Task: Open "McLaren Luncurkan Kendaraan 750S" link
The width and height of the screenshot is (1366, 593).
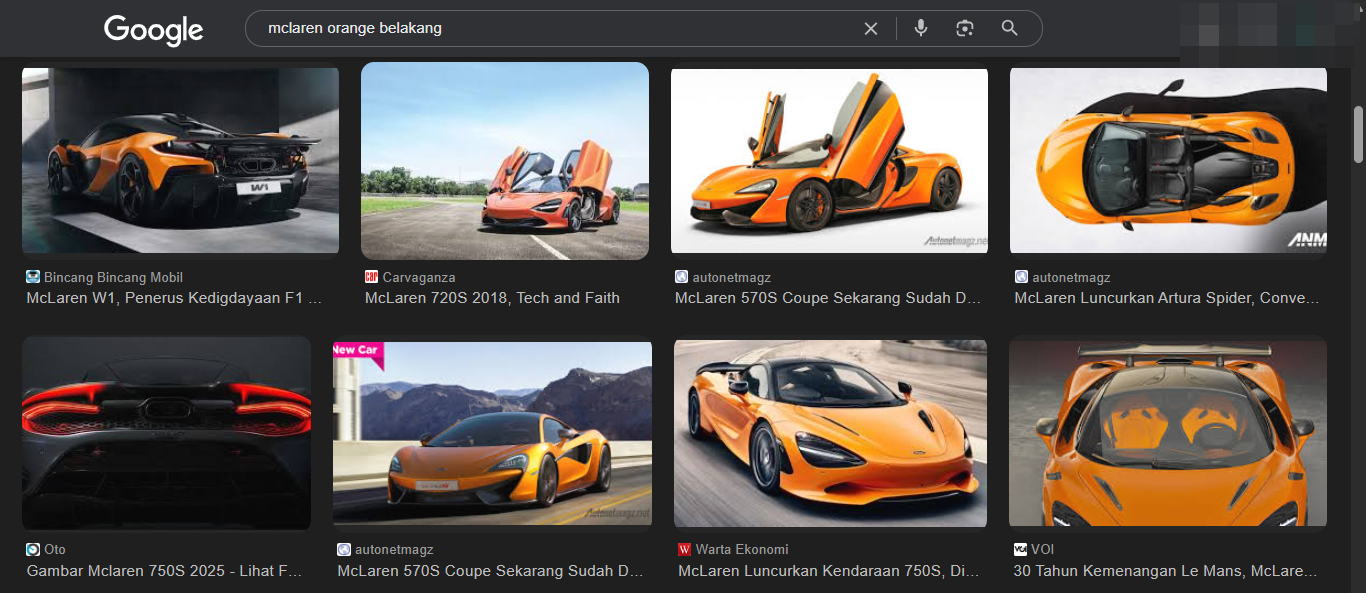Action: tap(828, 571)
